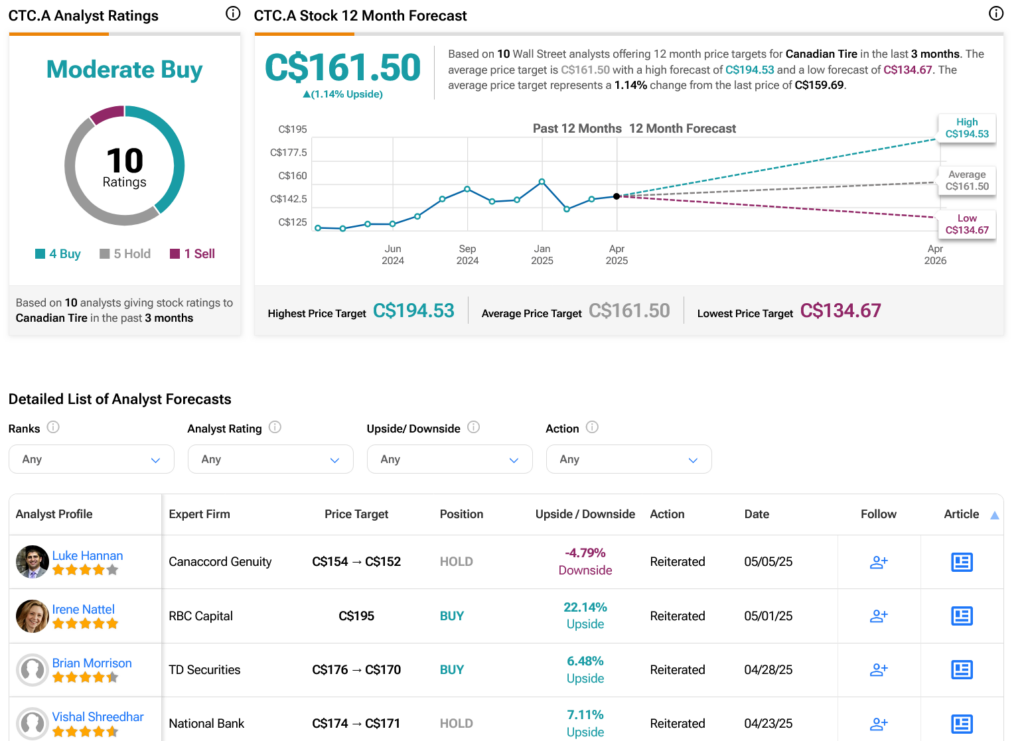Viewport: 1024px width, 741px height.
Task: Click Lowest Price Target C$134.67 value
Action: 840,311
